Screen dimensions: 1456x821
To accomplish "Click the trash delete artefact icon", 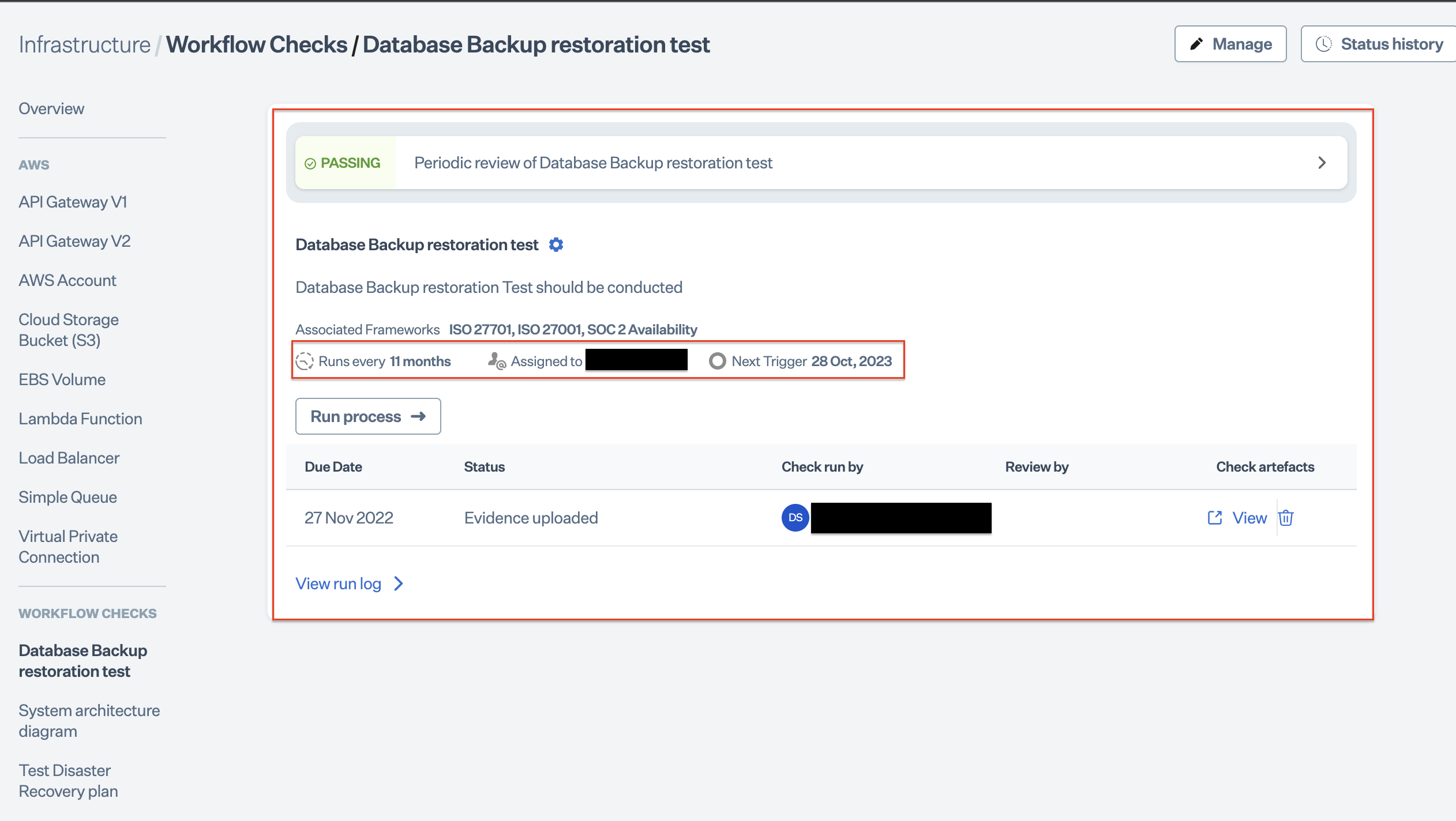I will click(x=1286, y=518).
